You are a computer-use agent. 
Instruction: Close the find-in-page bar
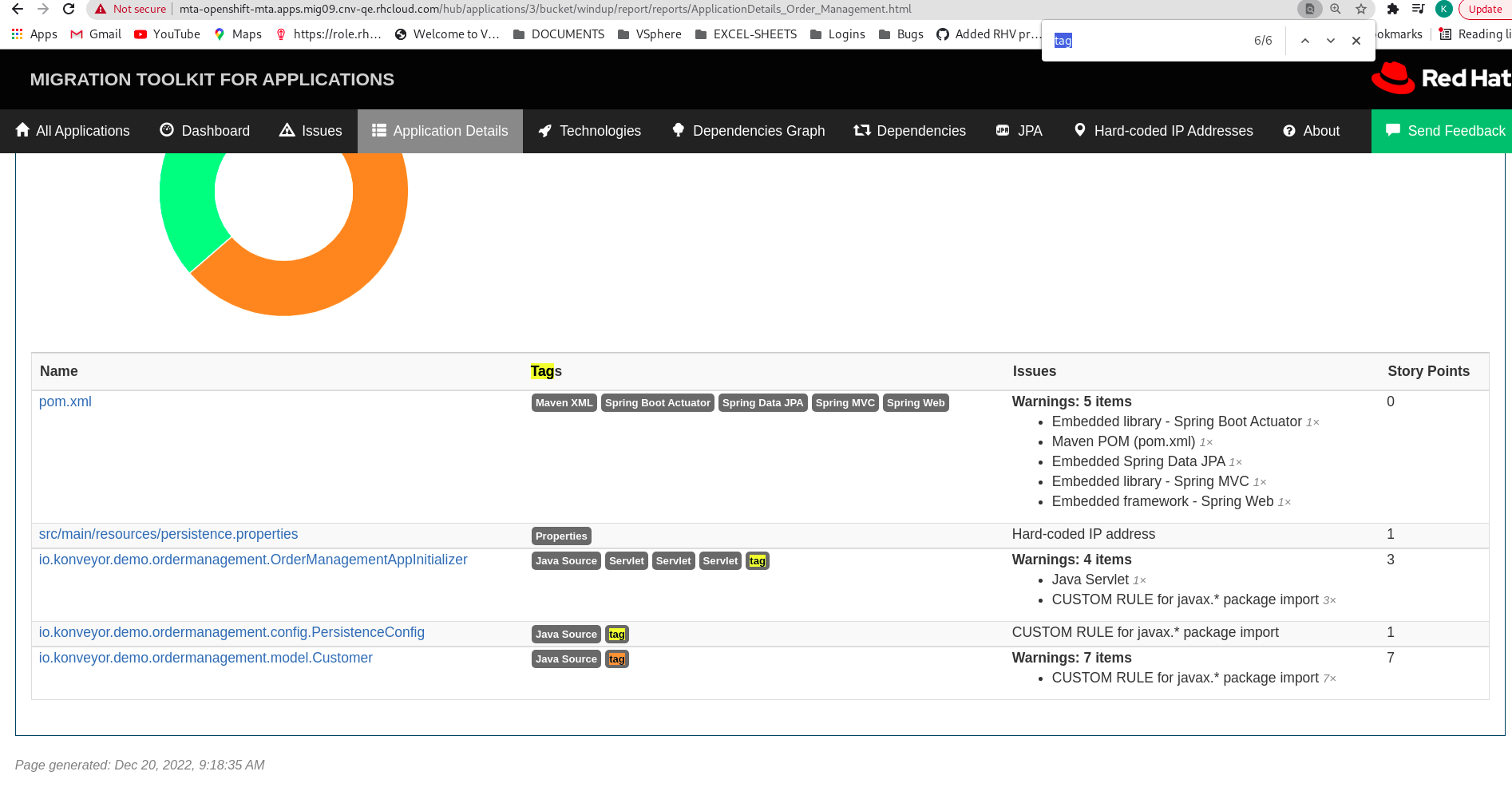click(1356, 41)
